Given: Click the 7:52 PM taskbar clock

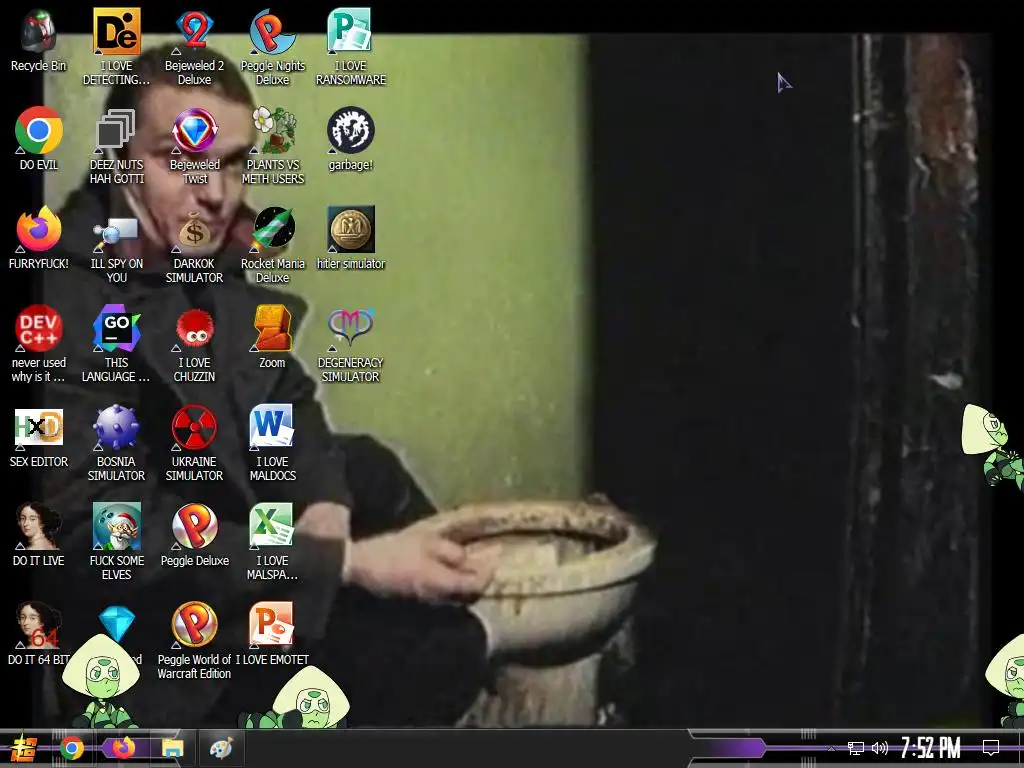Looking at the screenshot, I should [931, 748].
